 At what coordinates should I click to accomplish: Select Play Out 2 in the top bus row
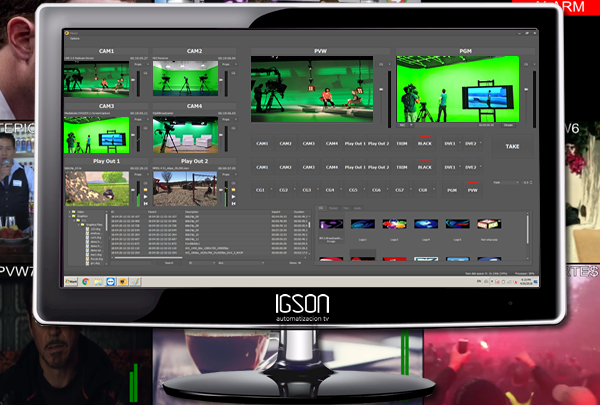(x=378, y=144)
